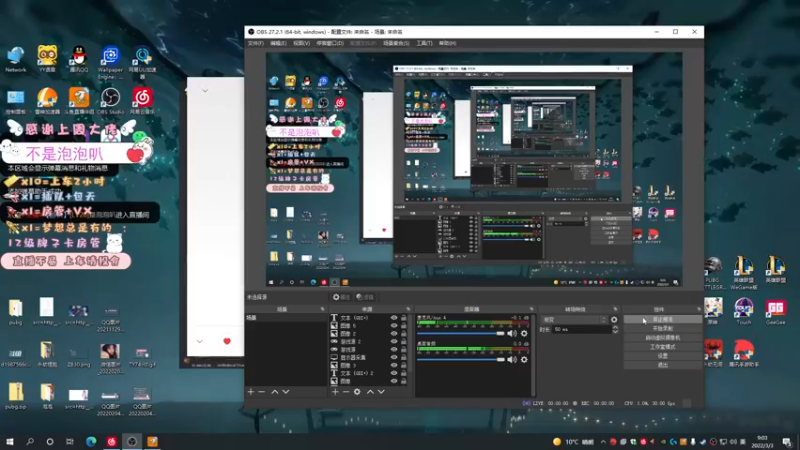Open the 渐变 transition type dropdown
The height and width of the screenshot is (450, 800).
pyautogui.click(x=574, y=319)
